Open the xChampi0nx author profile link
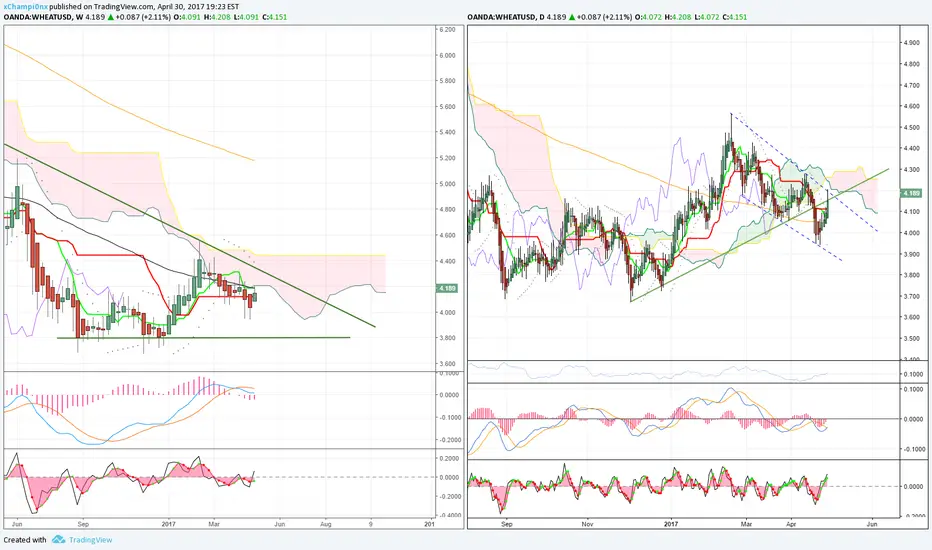Viewport: 932px width, 550px height. (x=26, y=7)
